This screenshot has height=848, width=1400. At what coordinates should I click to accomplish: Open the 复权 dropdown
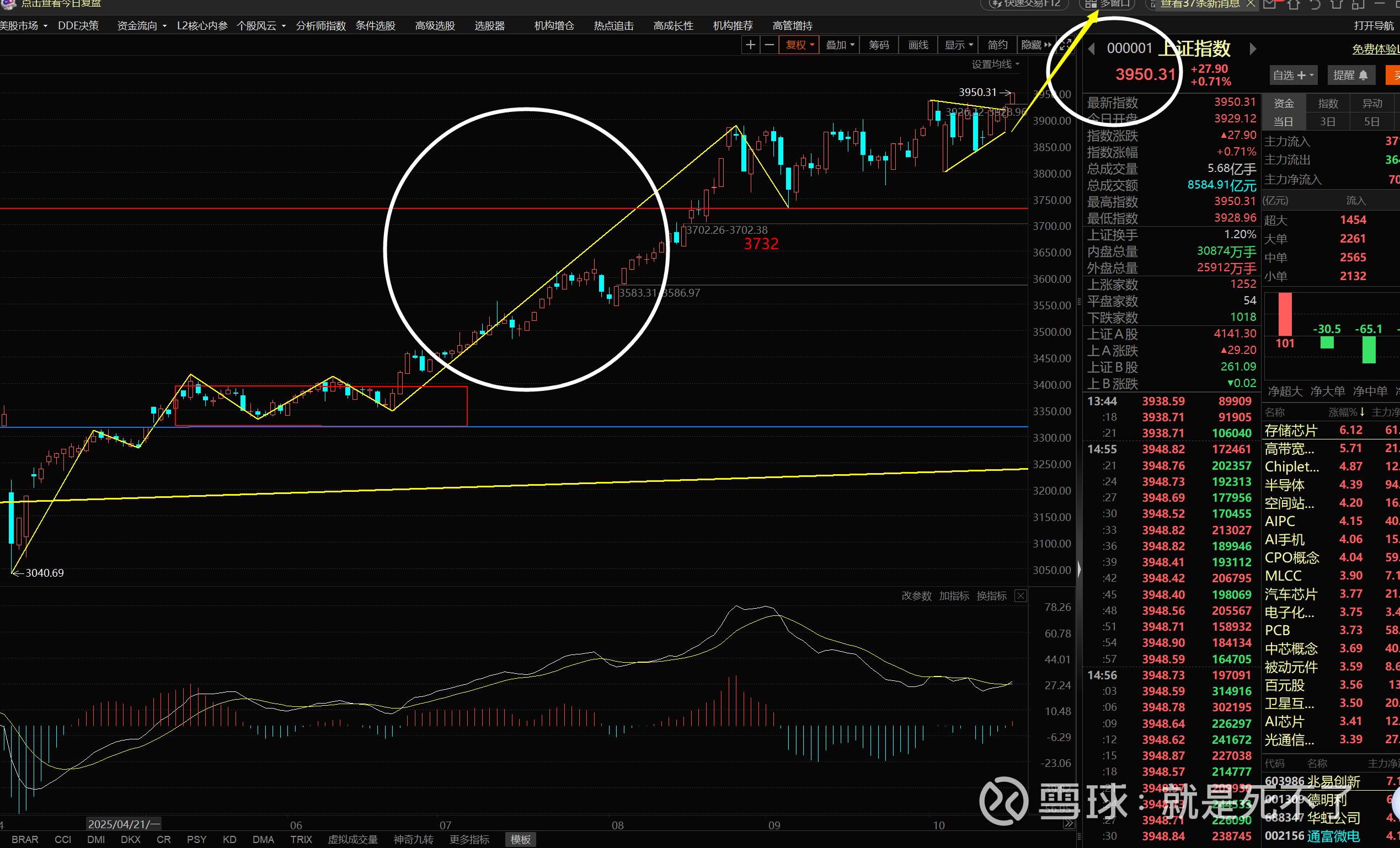pyautogui.click(x=799, y=45)
